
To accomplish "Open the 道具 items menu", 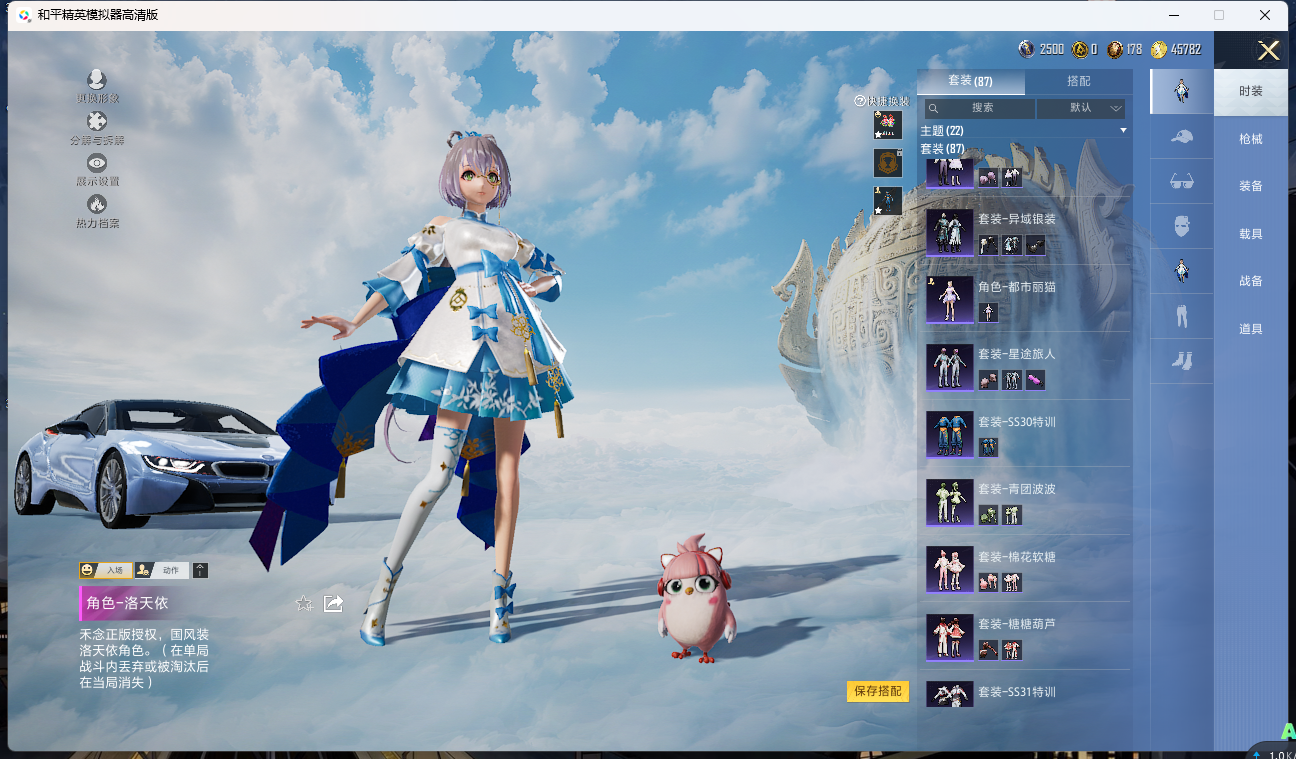I will (x=1250, y=329).
